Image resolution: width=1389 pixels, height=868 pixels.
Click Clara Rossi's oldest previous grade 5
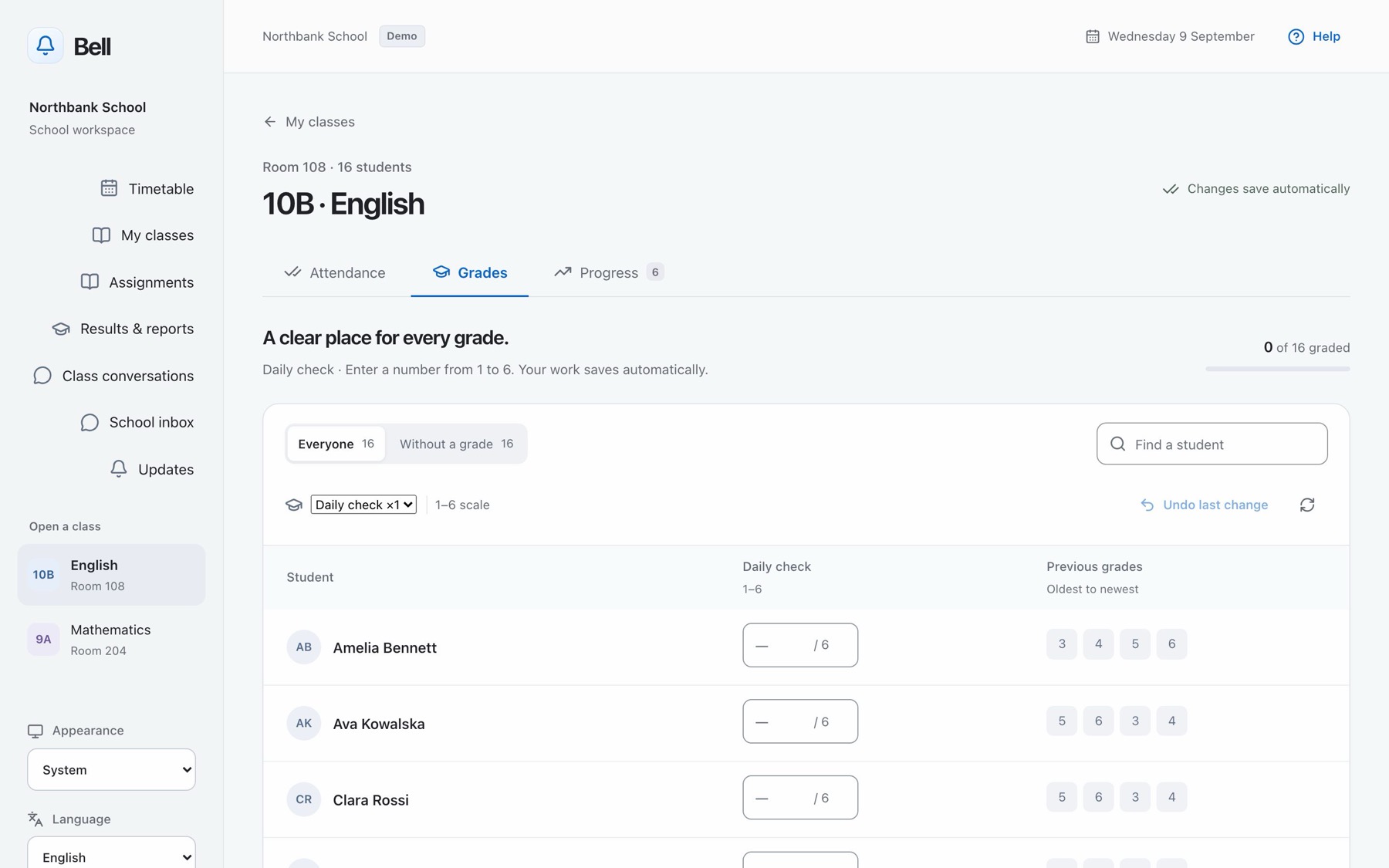1062,797
